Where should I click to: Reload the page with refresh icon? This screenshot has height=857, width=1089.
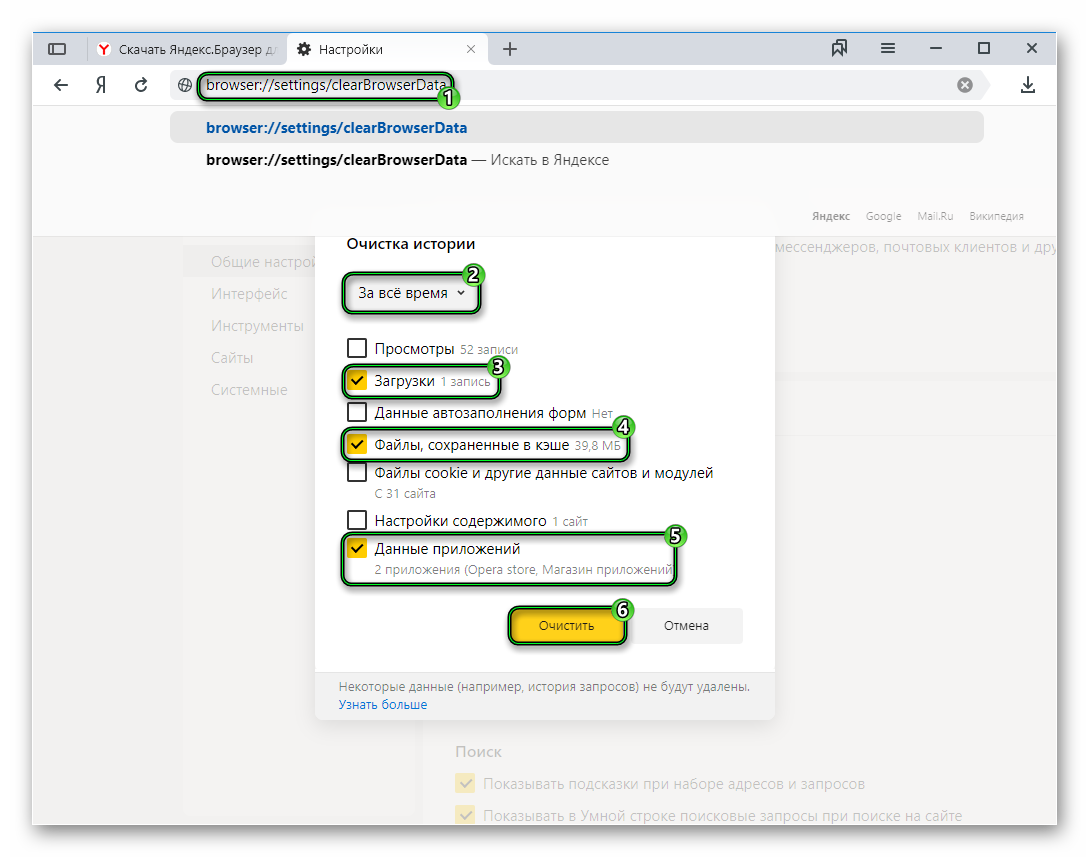click(141, 86)
